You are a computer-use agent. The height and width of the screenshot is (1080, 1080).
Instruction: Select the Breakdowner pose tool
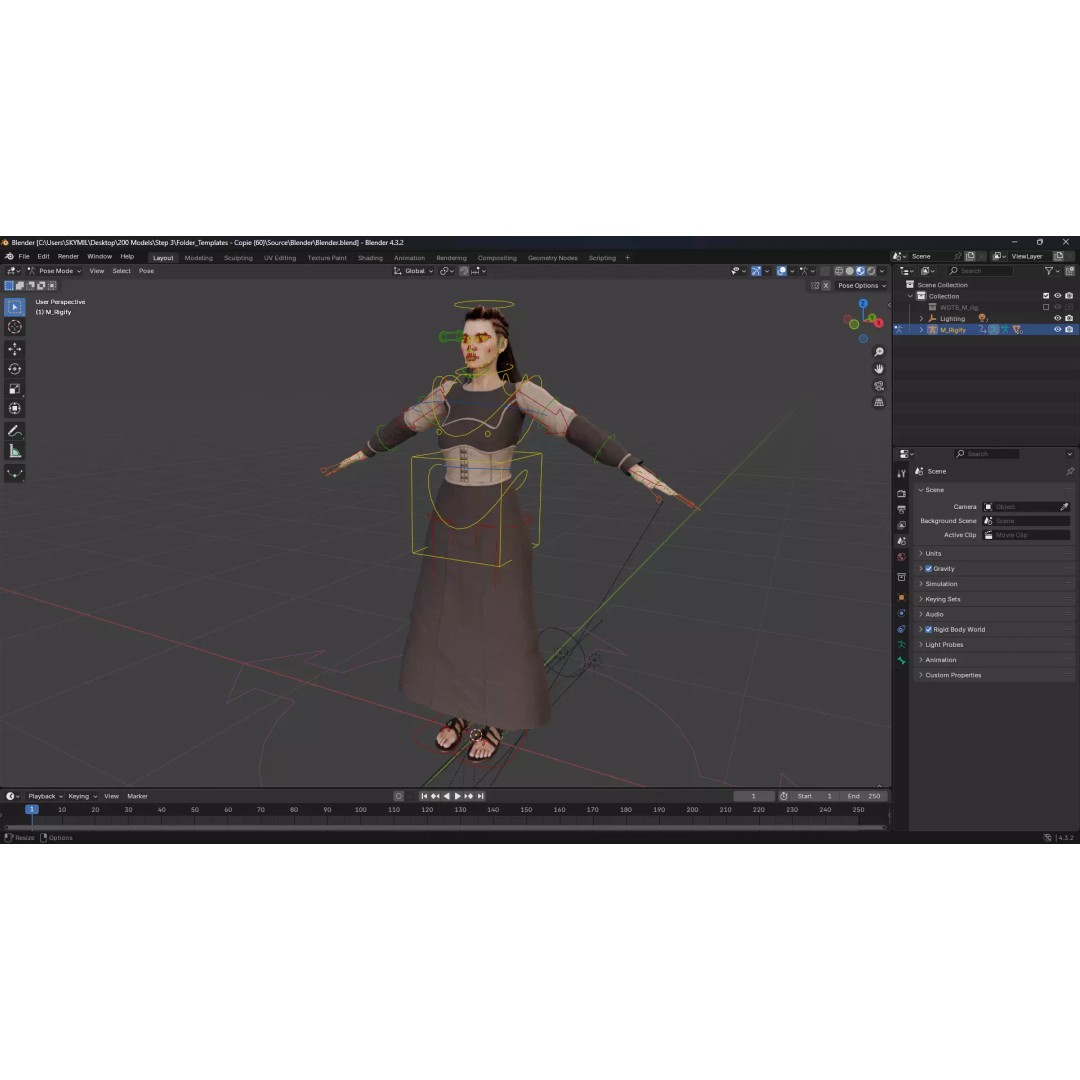pos(14,474)
